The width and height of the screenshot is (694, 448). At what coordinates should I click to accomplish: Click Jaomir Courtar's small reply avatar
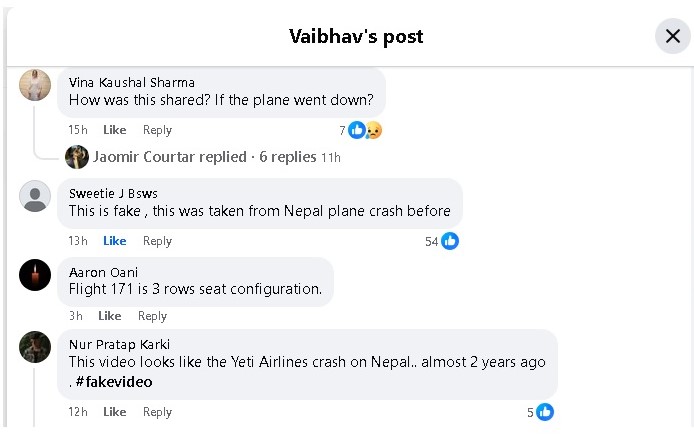tap(76, 157)
